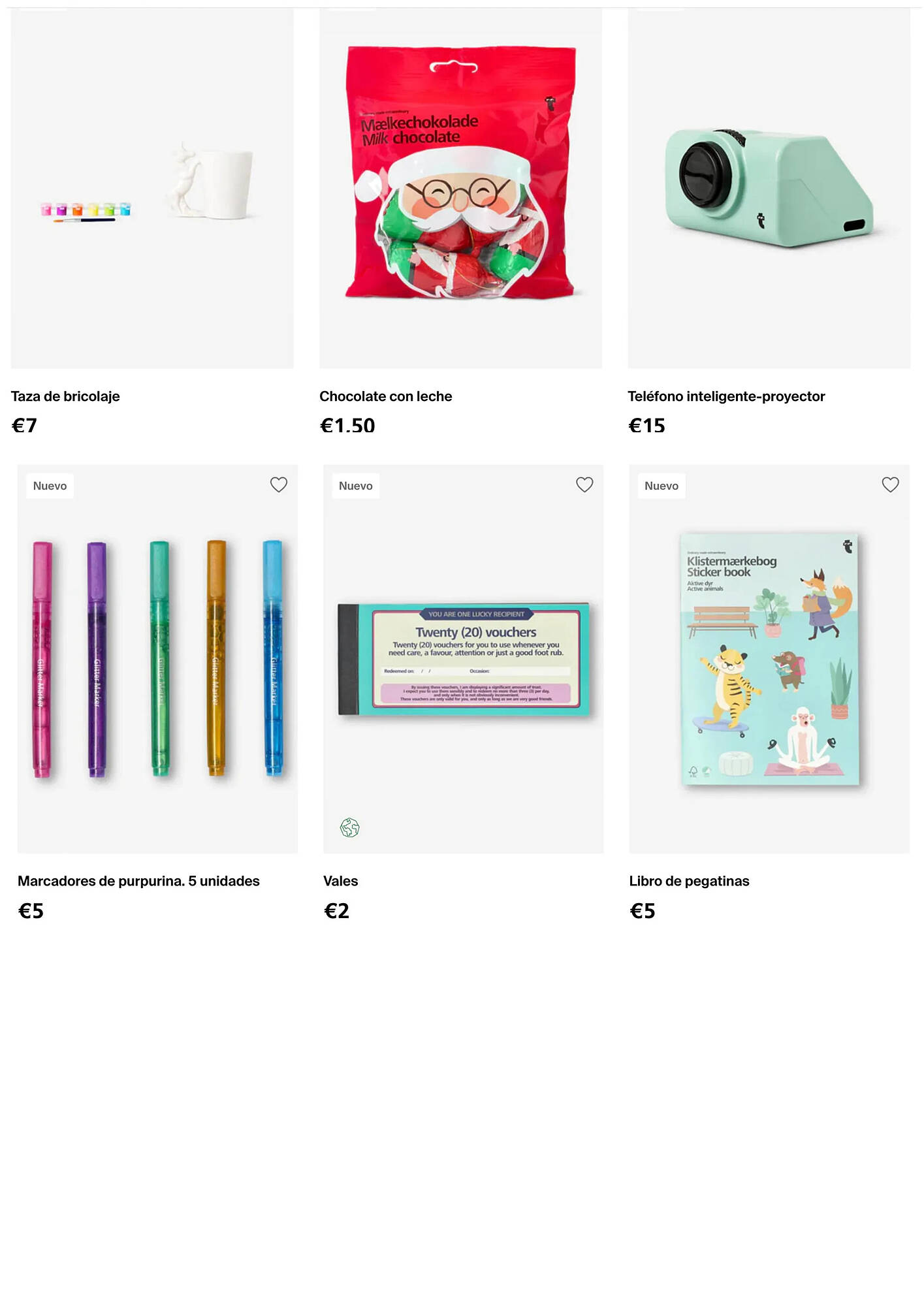Screen dimensions: 924x1306
Task: Open the Taza de bricolaje product image
Action: click(x=152, y=188)
